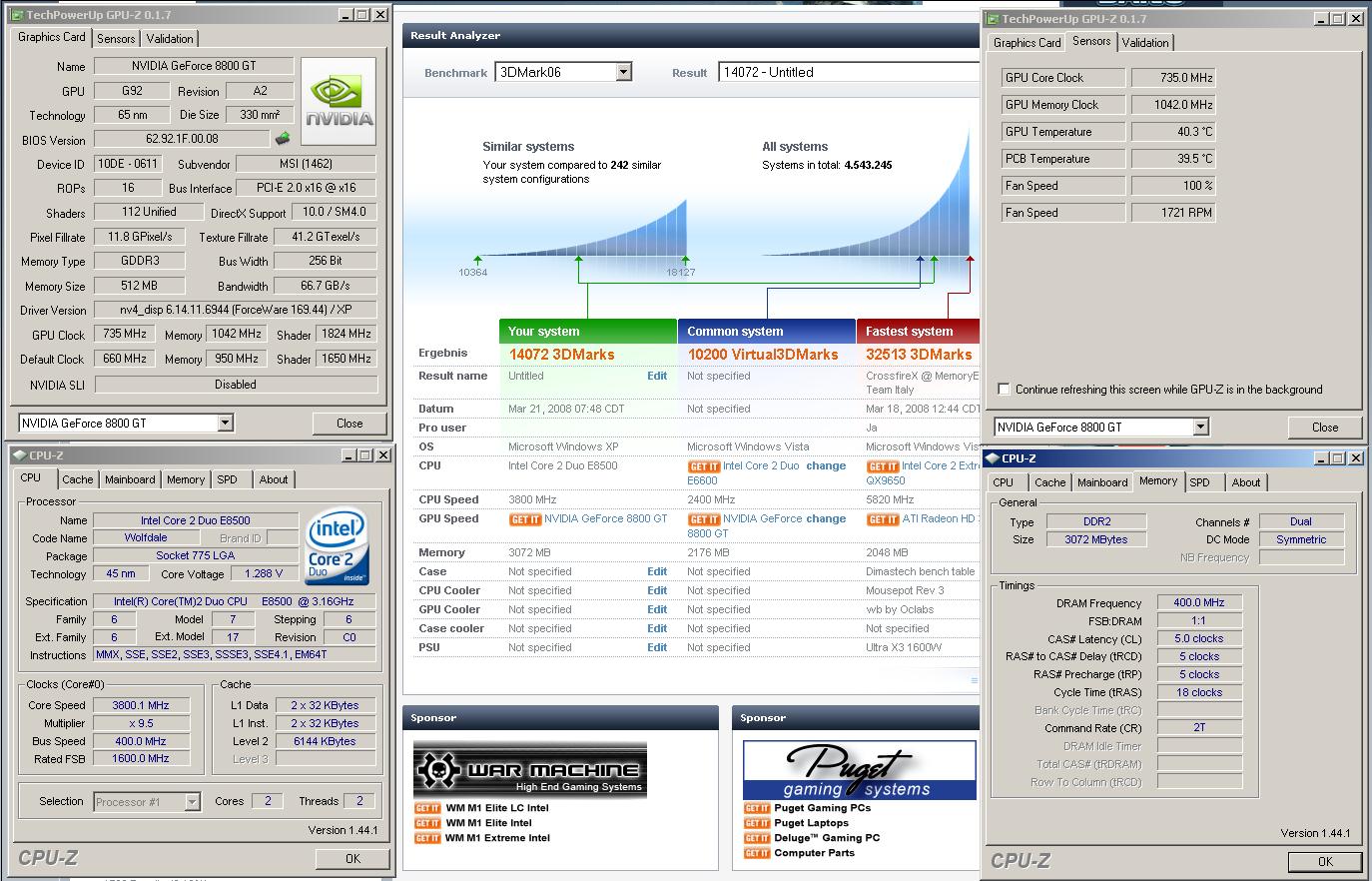Click OK button in right CPU-Z window
The height and width of the screenshot is (881, 1372).
click(x=1325, y=861)
